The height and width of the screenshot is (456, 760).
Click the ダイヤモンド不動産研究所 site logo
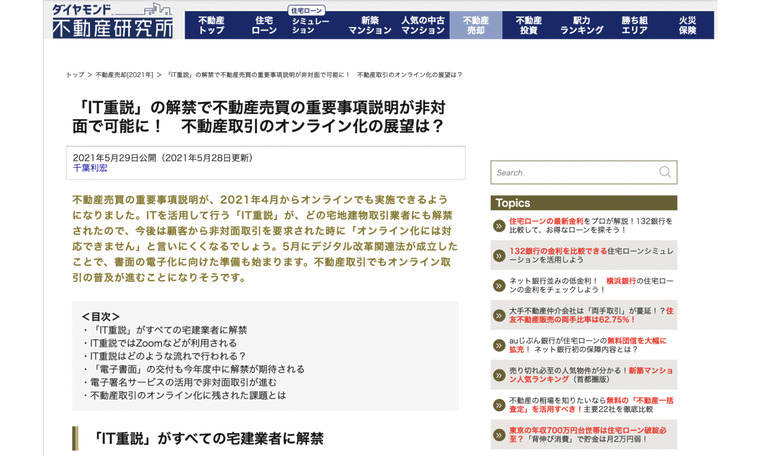tap(112, 21)
